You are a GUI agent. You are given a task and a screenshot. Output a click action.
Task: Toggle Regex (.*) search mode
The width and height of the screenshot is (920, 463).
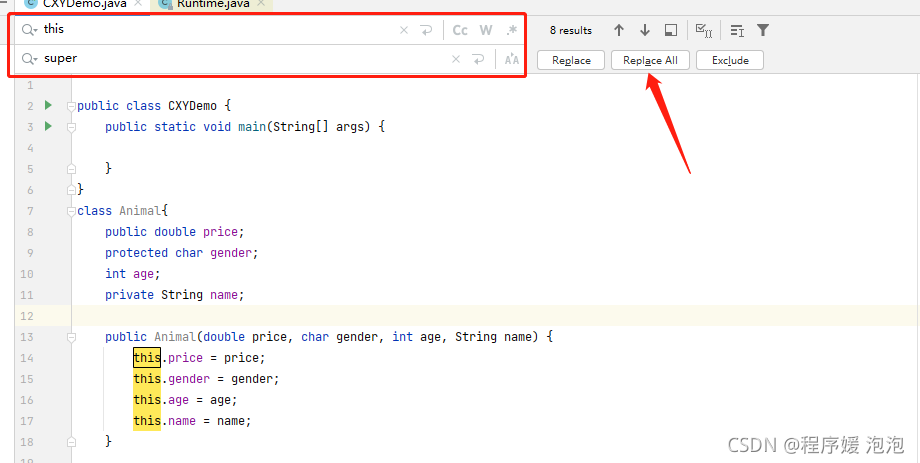[512, 30]
